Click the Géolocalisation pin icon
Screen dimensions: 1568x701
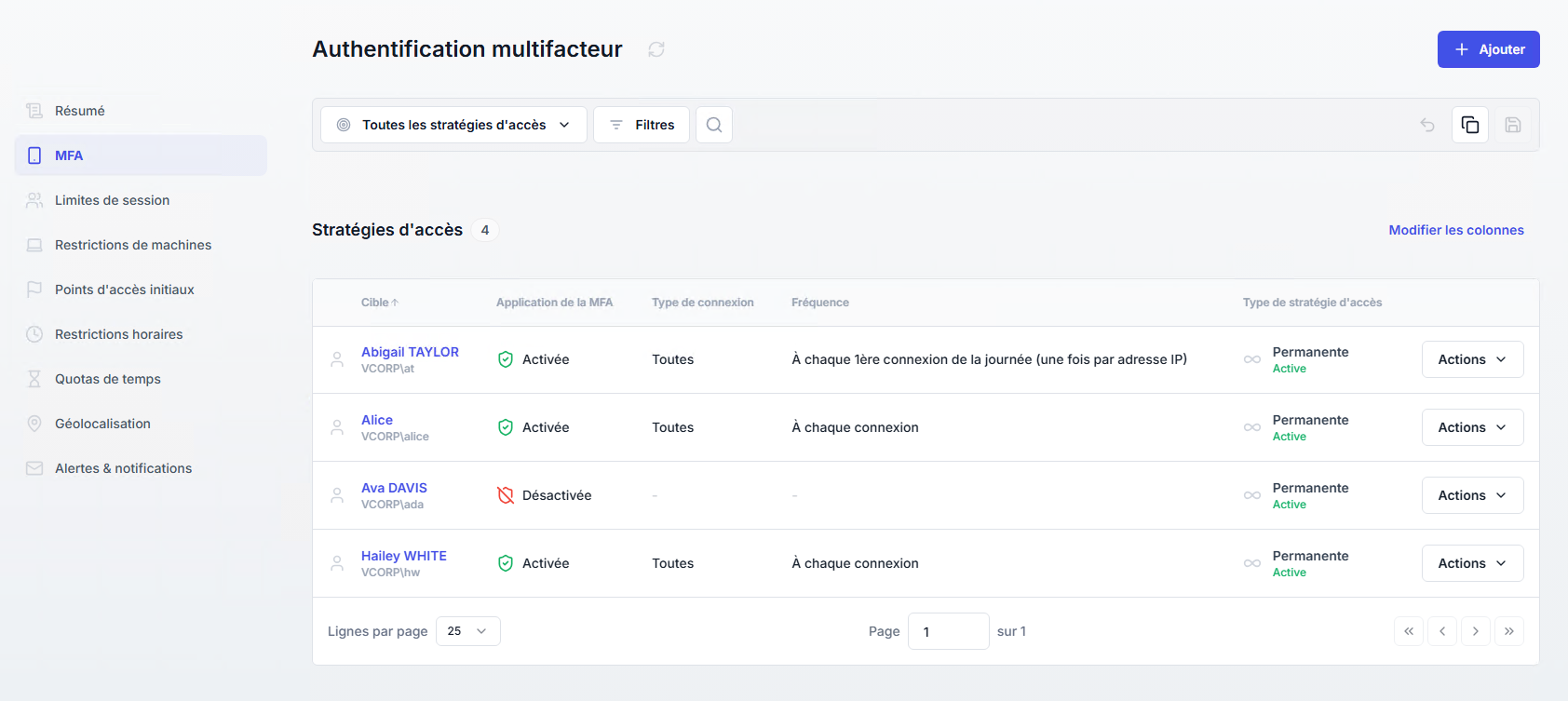[34, 424]
